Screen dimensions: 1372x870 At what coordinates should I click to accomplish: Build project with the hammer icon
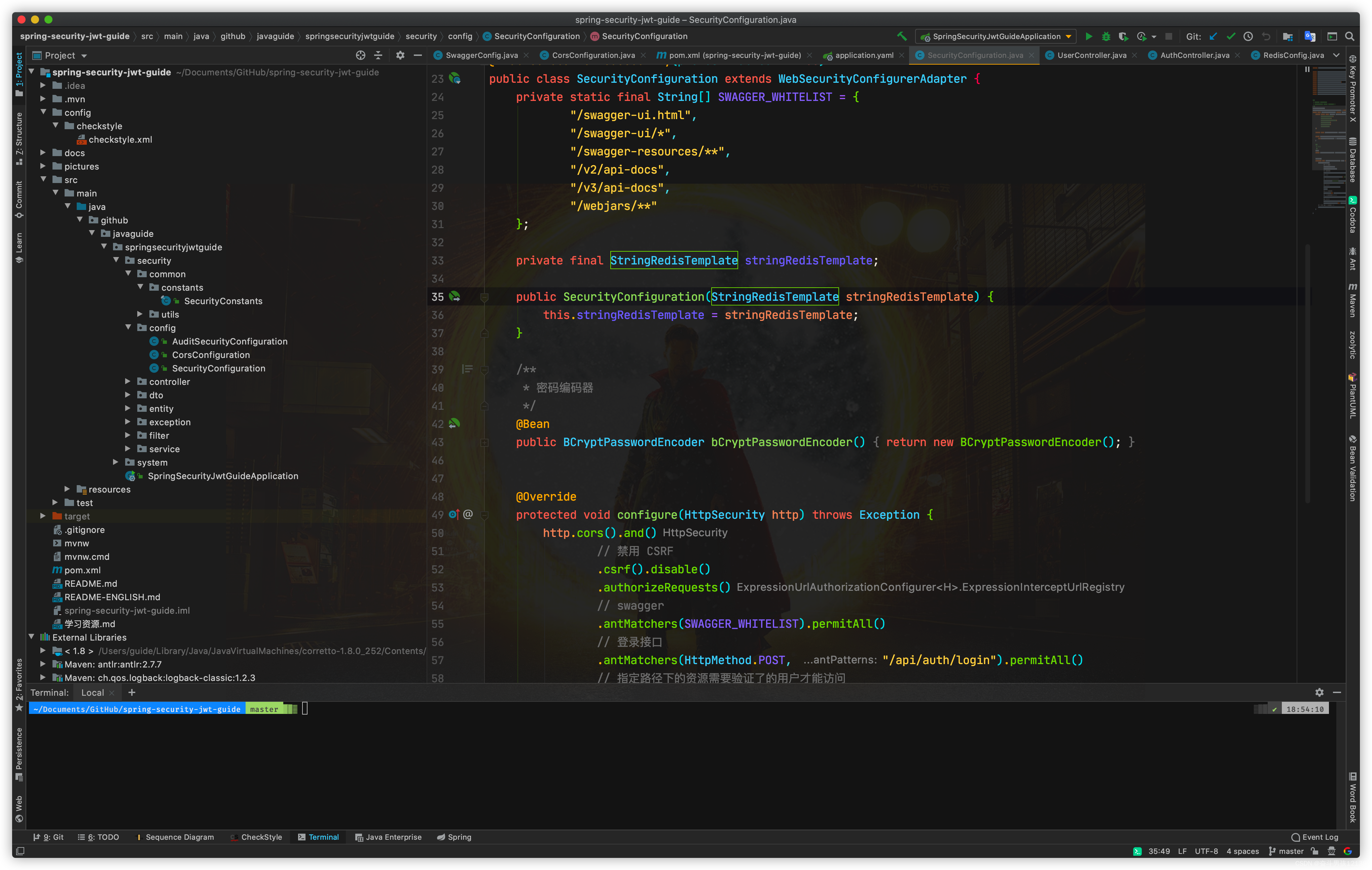(901, 36)
